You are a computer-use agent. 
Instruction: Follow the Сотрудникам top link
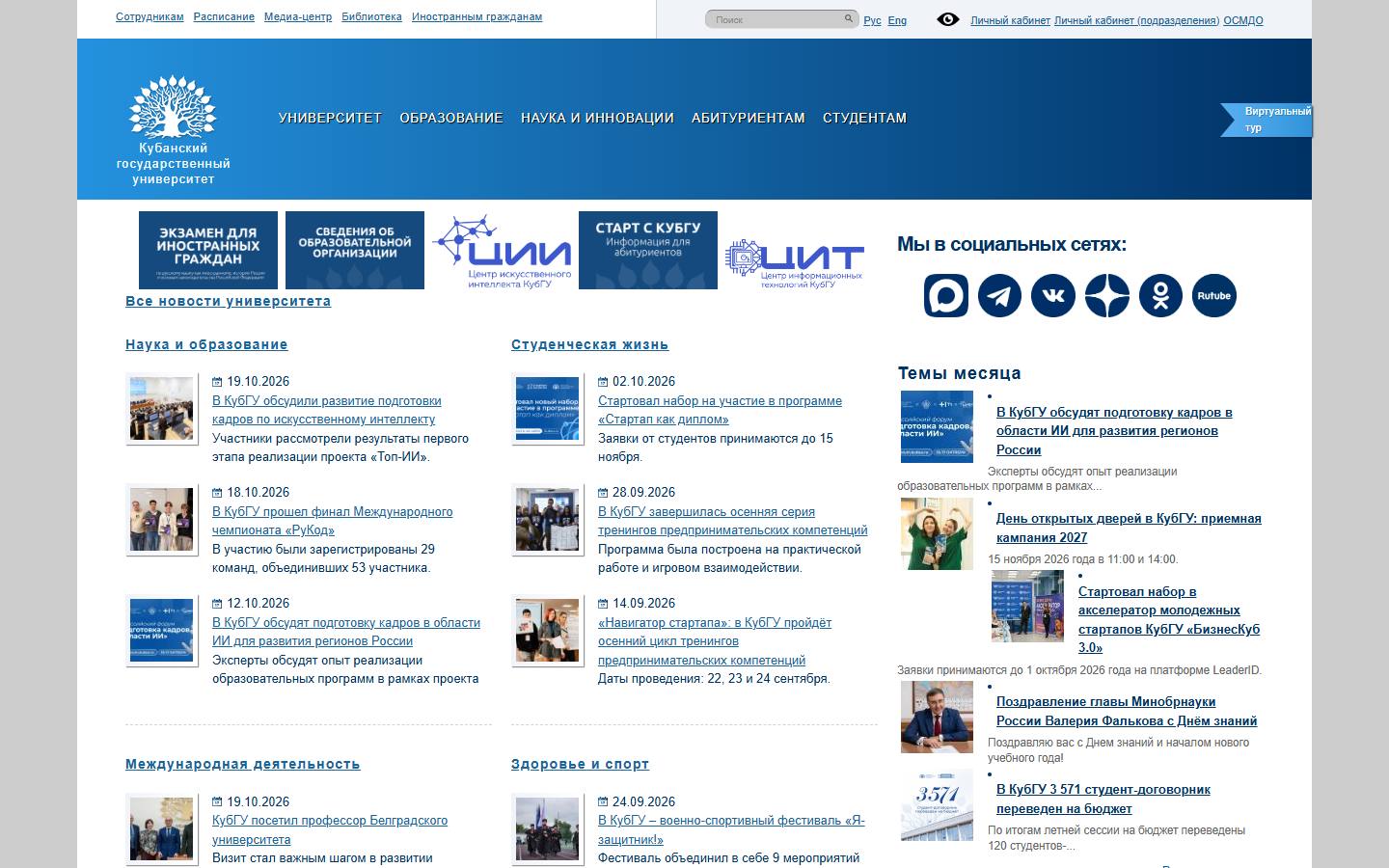point(150,17)
